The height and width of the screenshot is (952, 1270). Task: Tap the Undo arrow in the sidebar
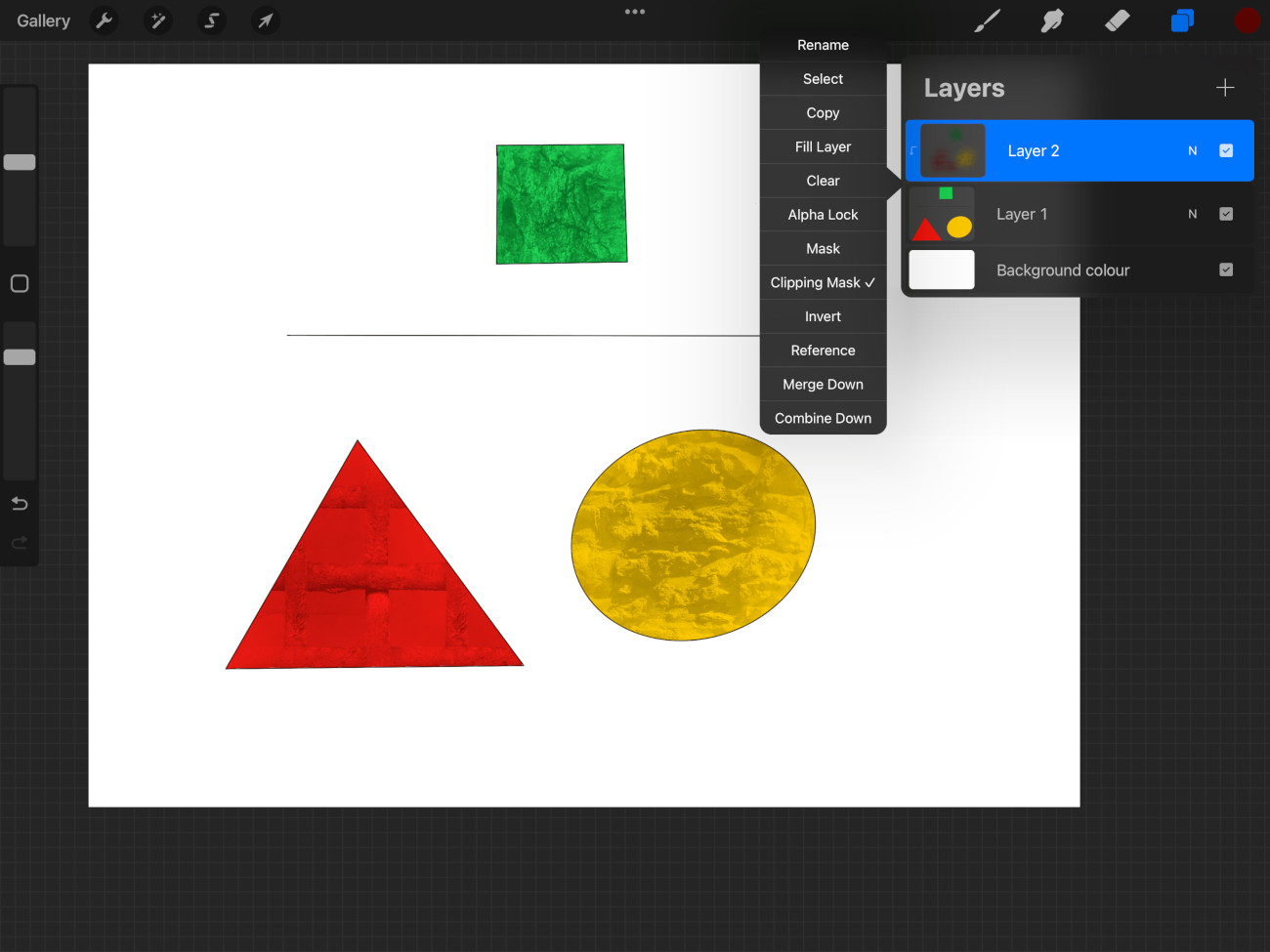(x=19, y=503)
